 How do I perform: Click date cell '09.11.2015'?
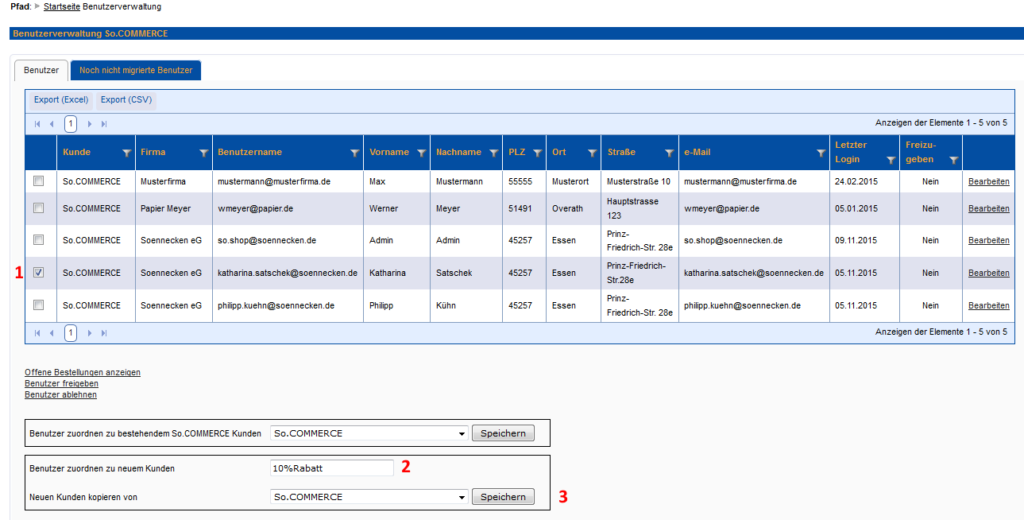click(856, 240)
